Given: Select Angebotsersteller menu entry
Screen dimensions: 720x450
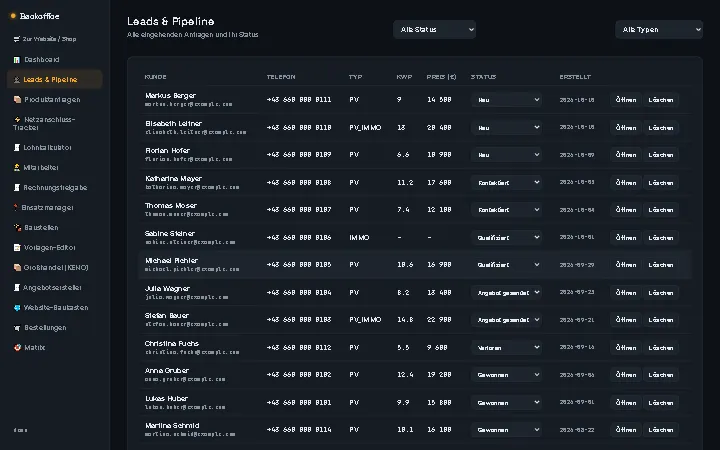Looking at the screenshot, I should pyautogui.click(x=54, y=287).
